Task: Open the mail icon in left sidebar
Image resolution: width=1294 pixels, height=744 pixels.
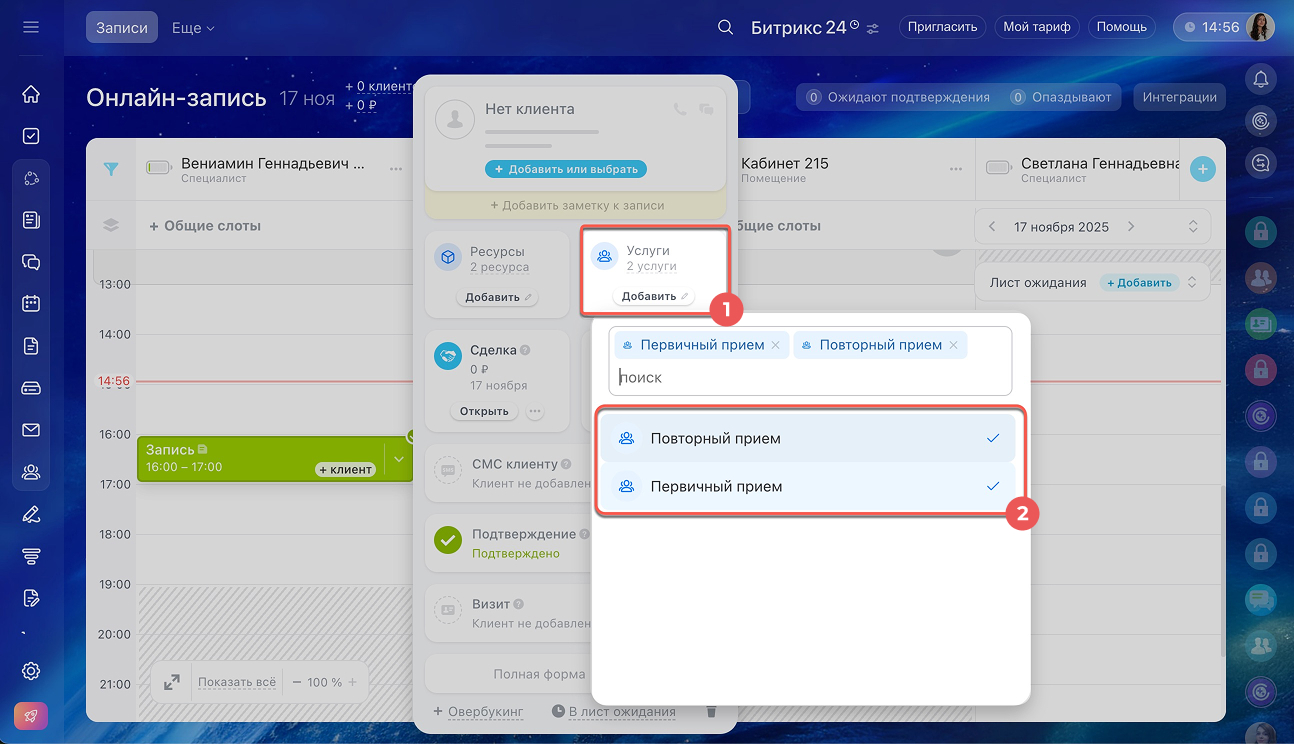Action: [31, 430]
